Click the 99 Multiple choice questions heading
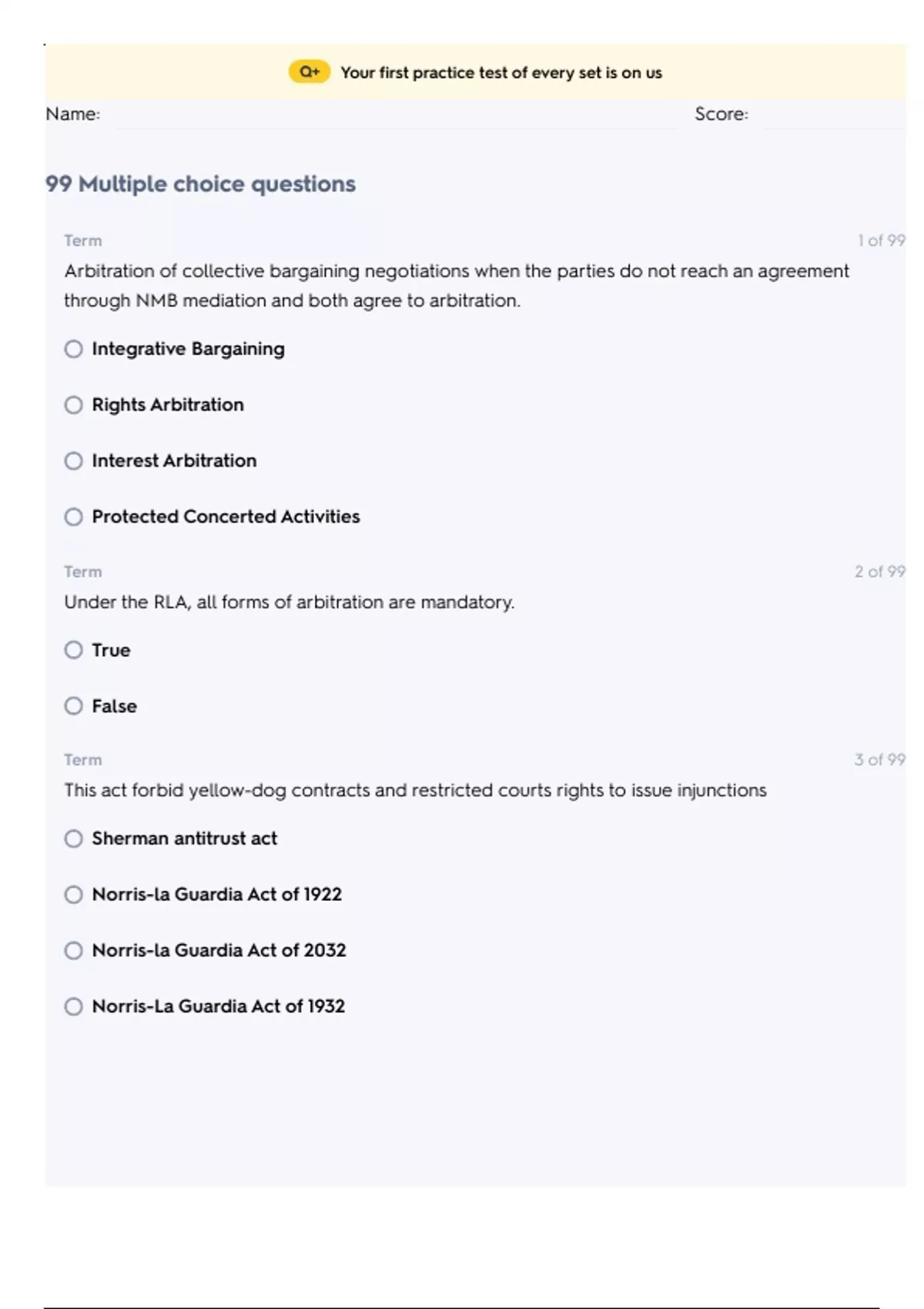Viewport: 924px width, 1309px height. [200, 184]
